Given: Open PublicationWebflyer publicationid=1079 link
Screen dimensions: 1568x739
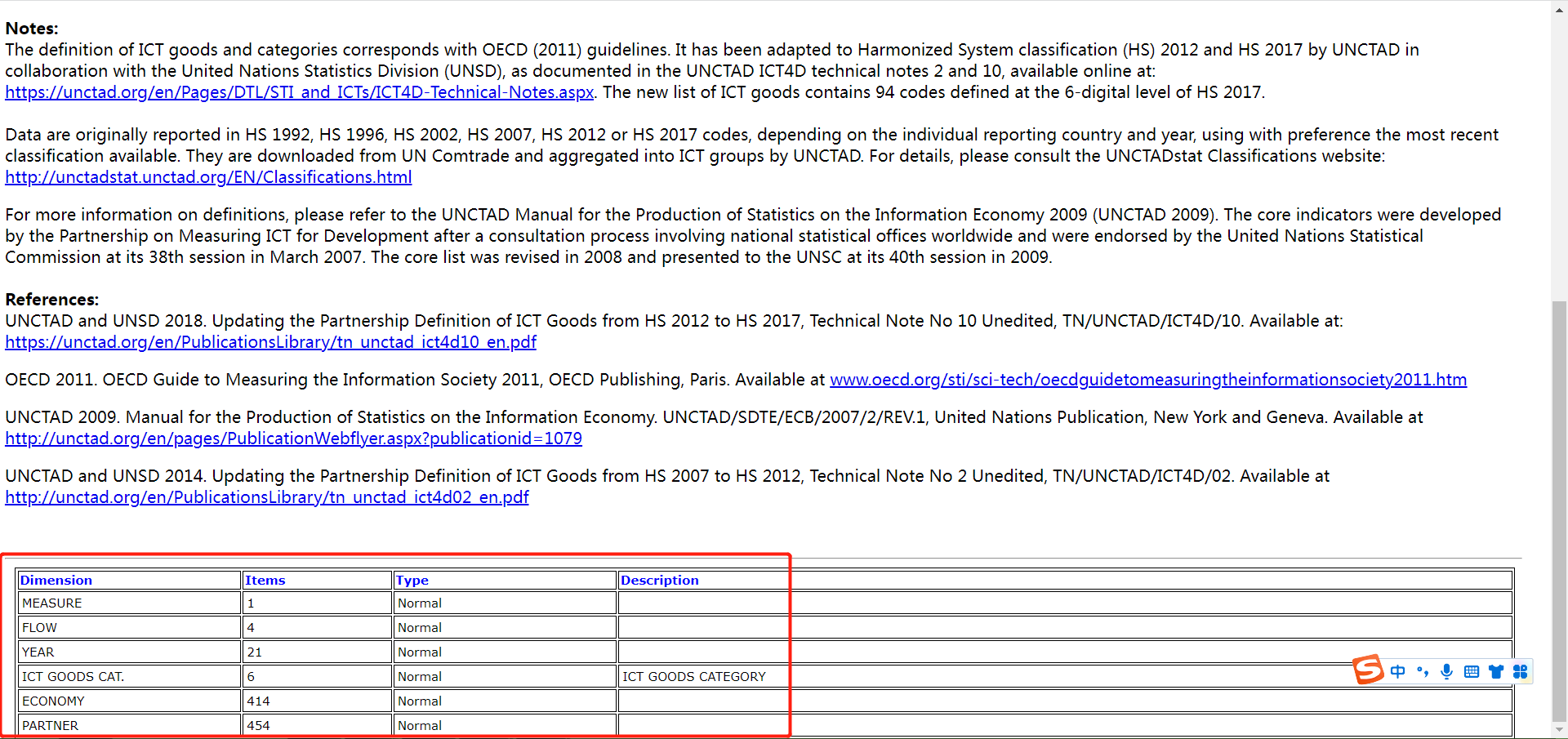Looking at the screenshot, I should [x=293, y=439].
